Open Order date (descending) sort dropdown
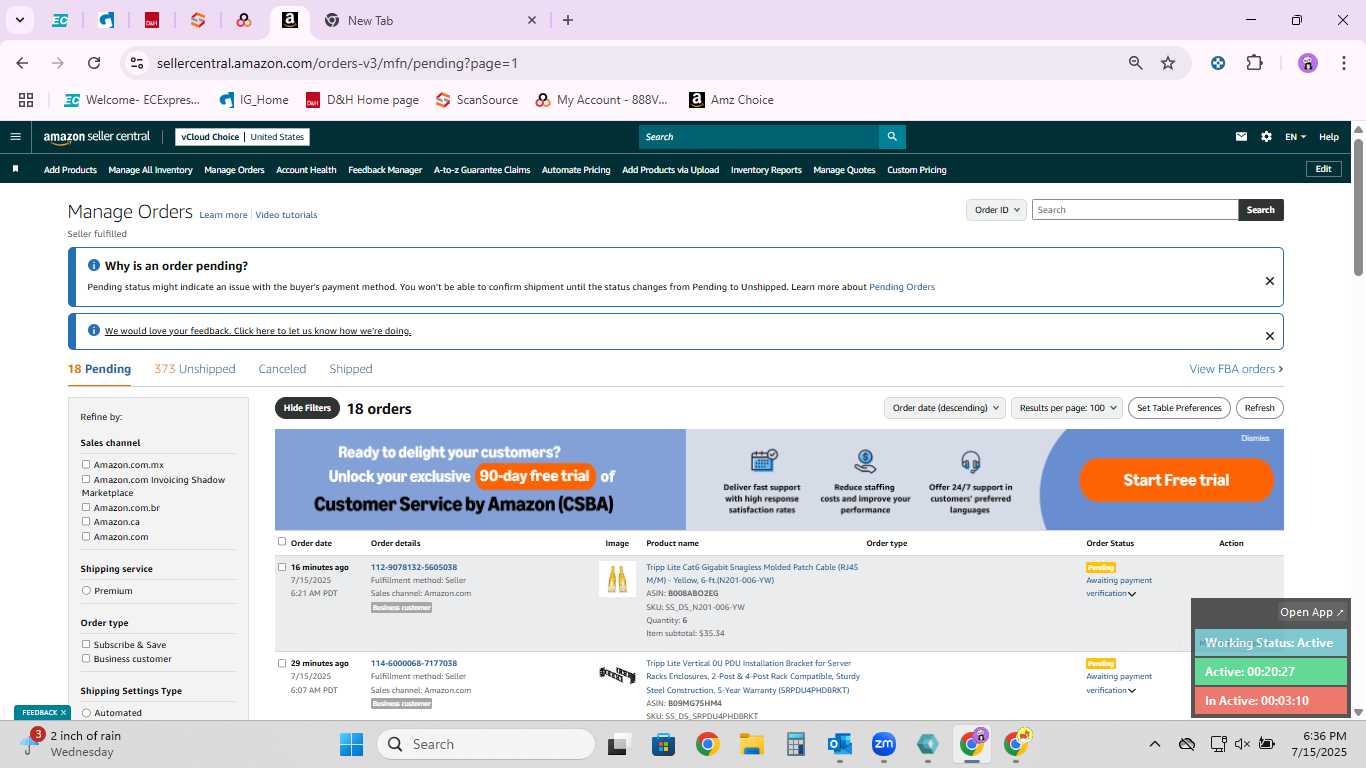 click(x=944, y=408)
